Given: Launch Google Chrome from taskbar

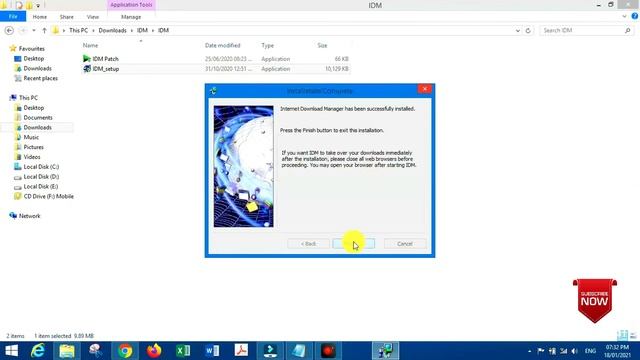Looking at the screenshot, I should click(x=125, y=351).
